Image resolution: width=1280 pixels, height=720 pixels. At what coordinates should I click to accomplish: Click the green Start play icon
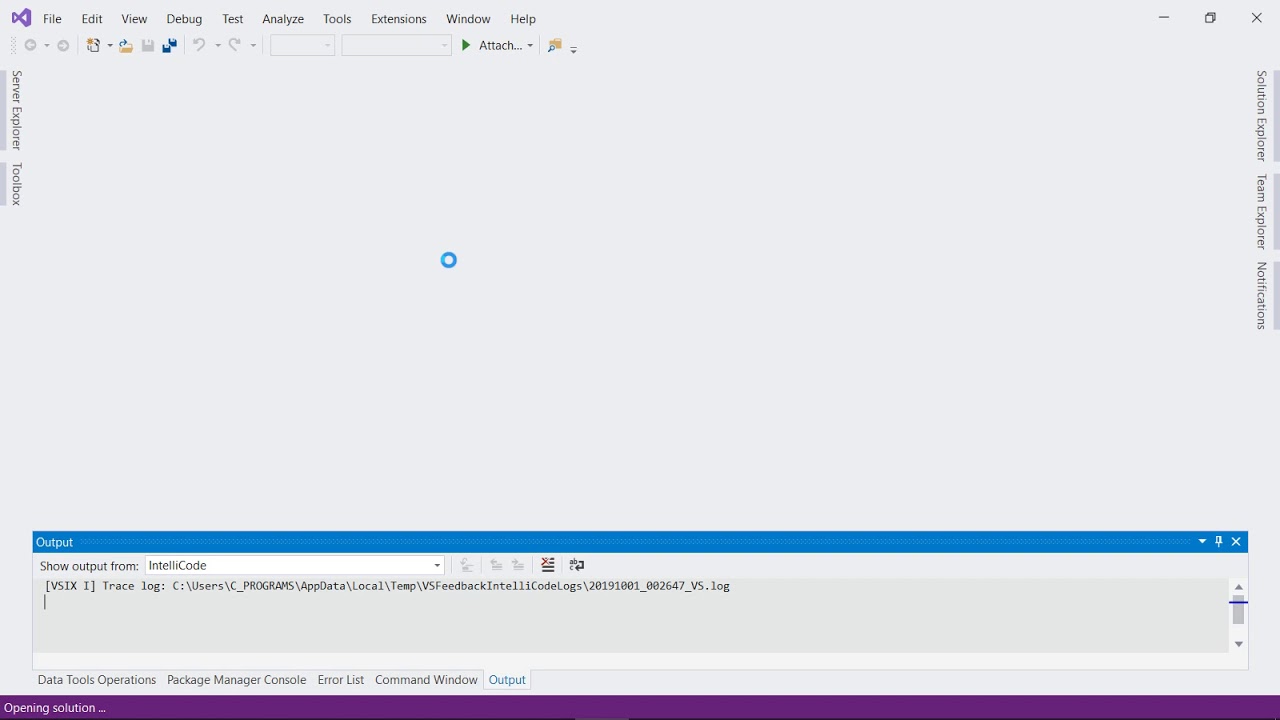tap(466, 45)
